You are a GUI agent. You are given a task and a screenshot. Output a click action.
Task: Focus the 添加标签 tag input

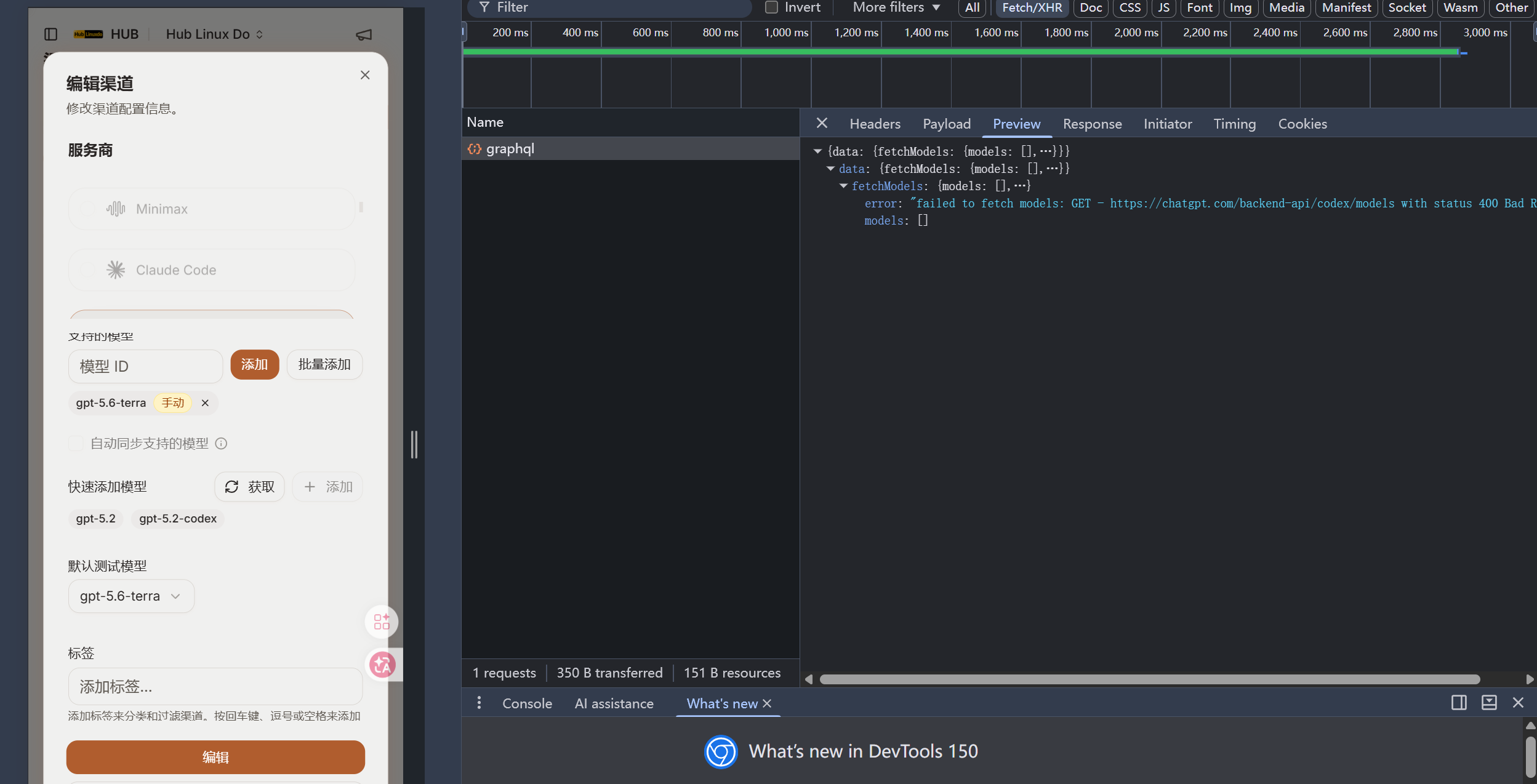click(215, 686)
